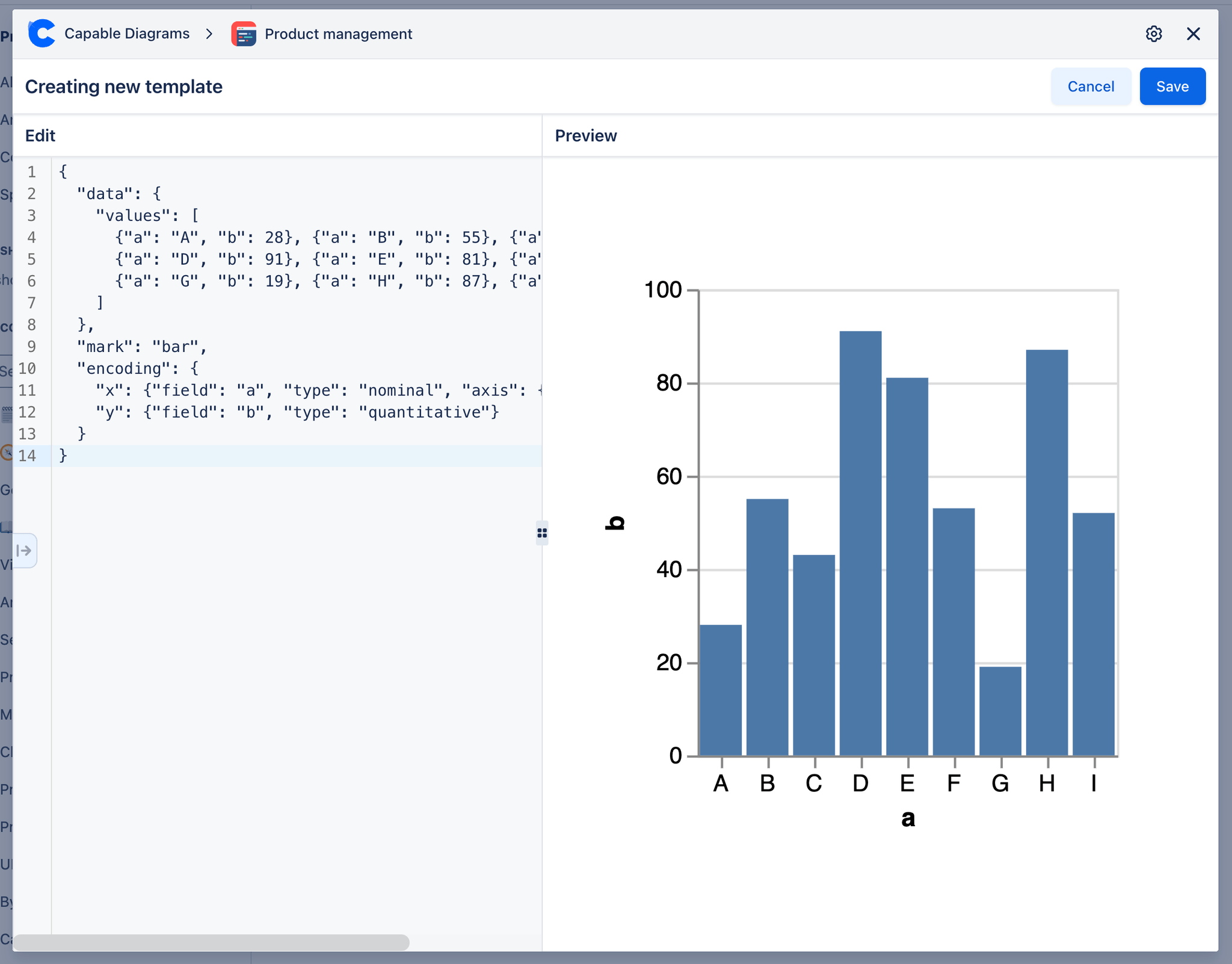Click line number 14 in the gutter
Image resolution: width=1232 pixels, height=964 pixels.
click(27, 456)
